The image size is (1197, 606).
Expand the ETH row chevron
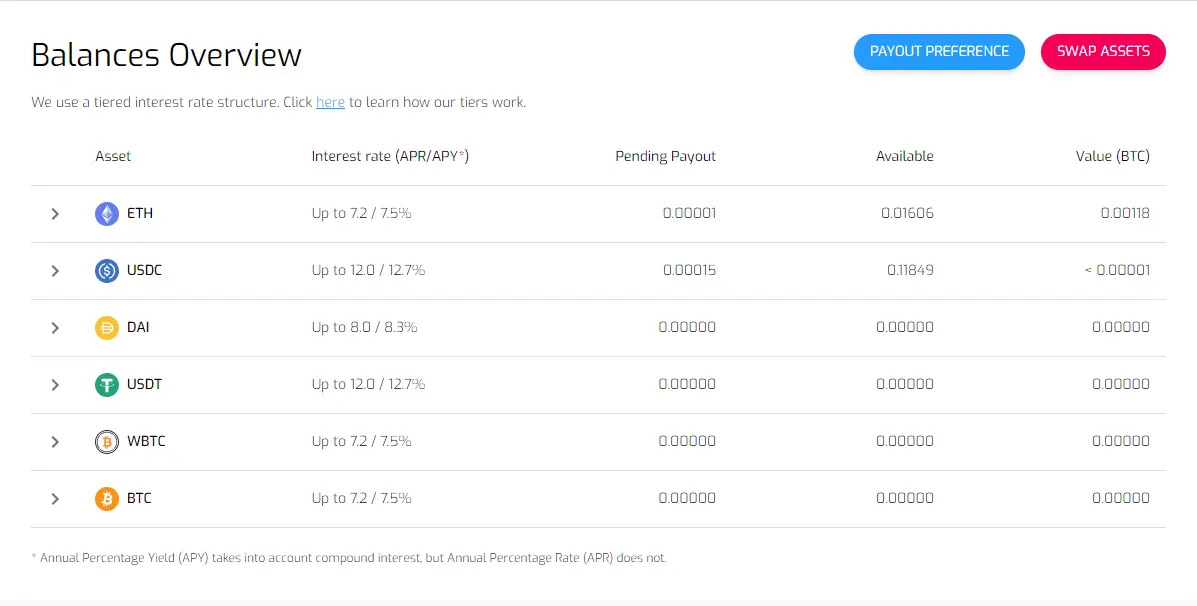coord(55,214)
